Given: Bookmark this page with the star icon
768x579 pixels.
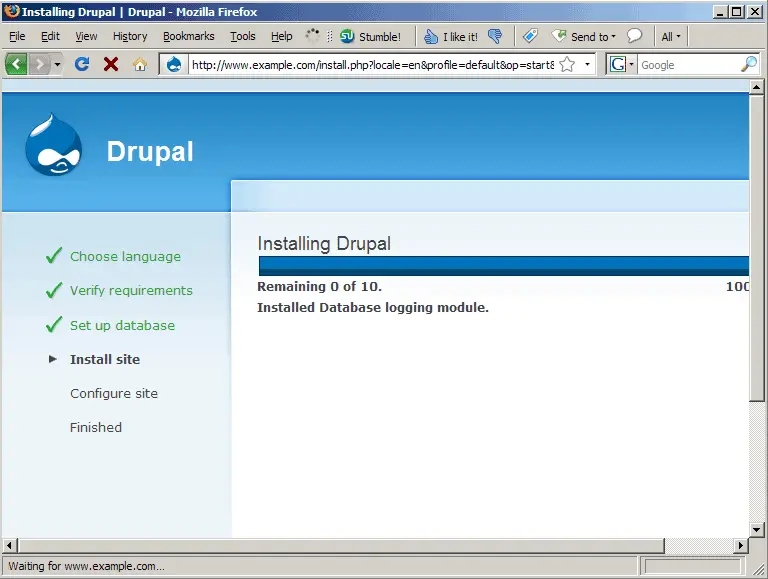Looking at the screenshot, I should 567,64.
